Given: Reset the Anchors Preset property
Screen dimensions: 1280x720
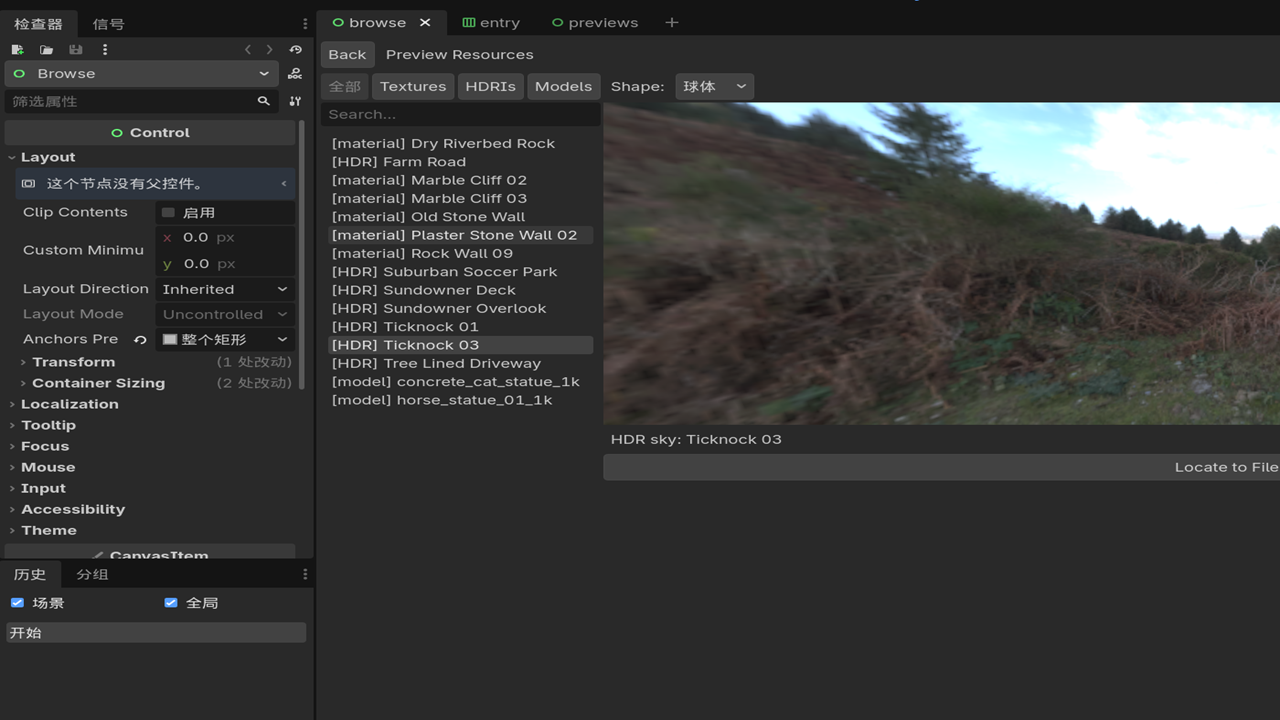Looking at the screenshot, I should click(140, 340).
